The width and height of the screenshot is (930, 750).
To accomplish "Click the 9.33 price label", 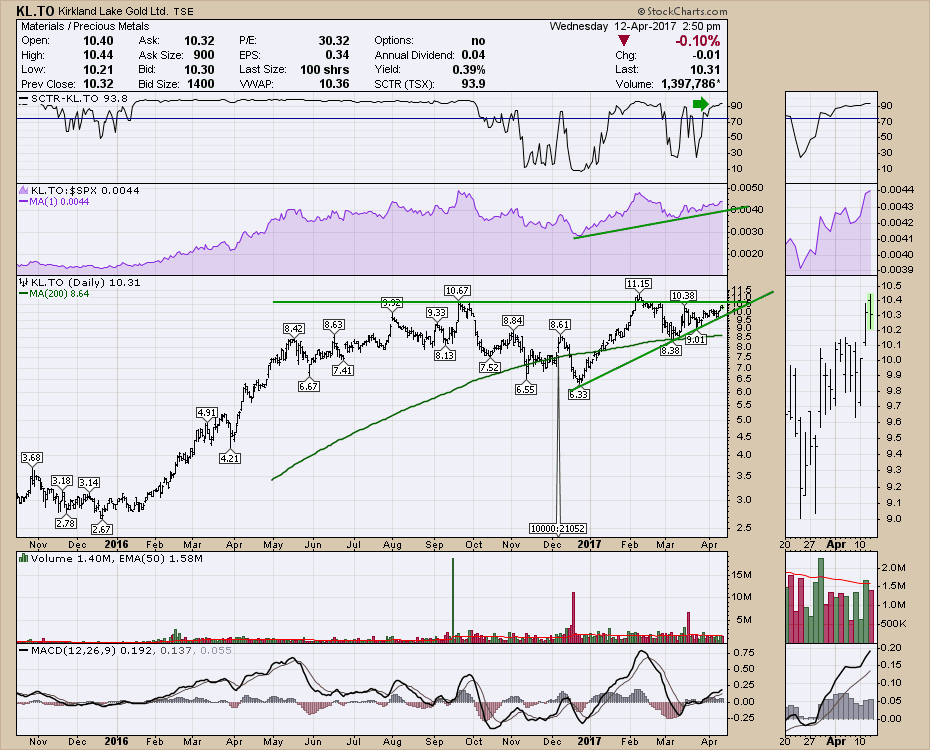I will [x=437, y=312].
